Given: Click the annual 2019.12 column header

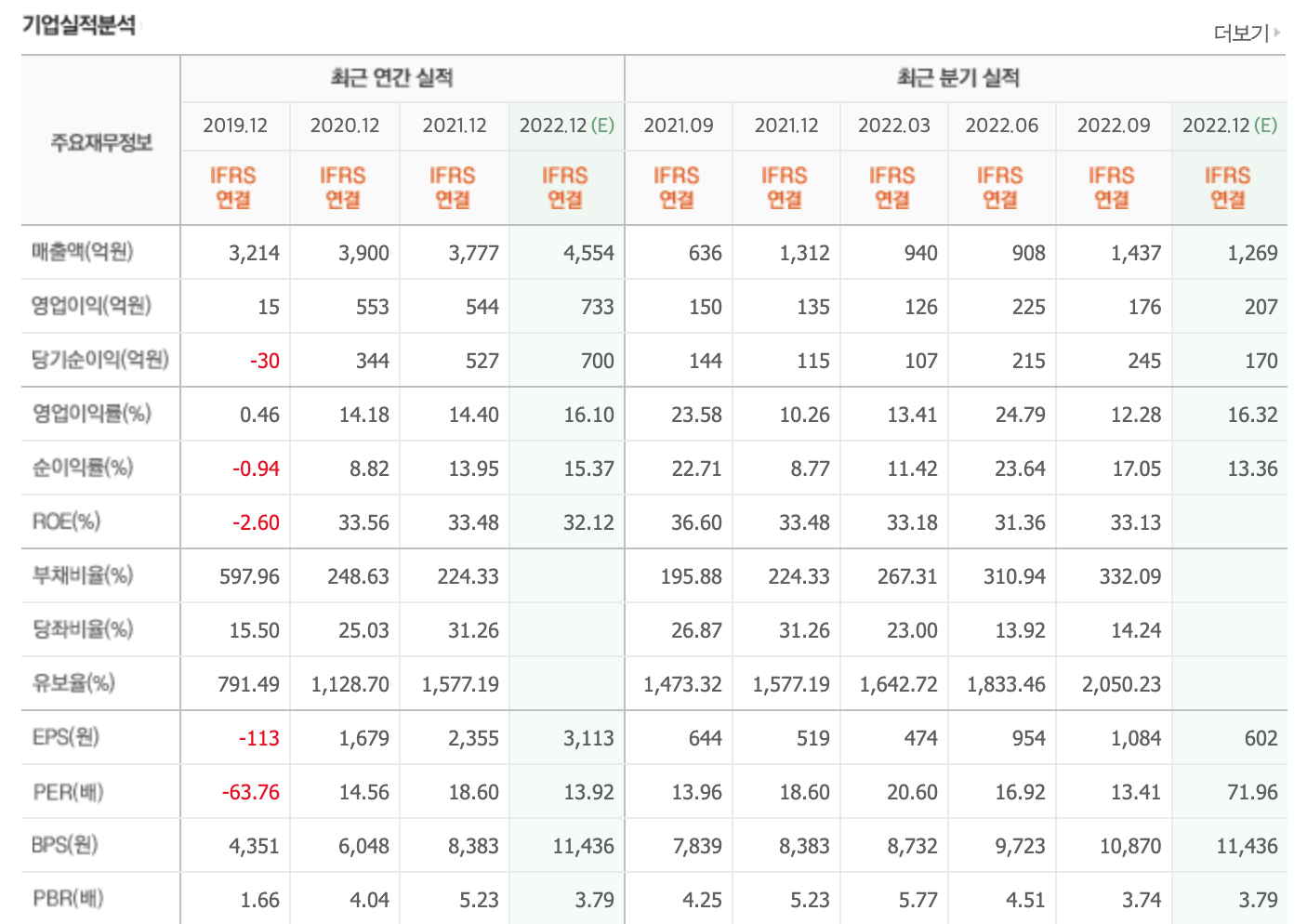Looking at the screenshot, I should coord(235,125).
